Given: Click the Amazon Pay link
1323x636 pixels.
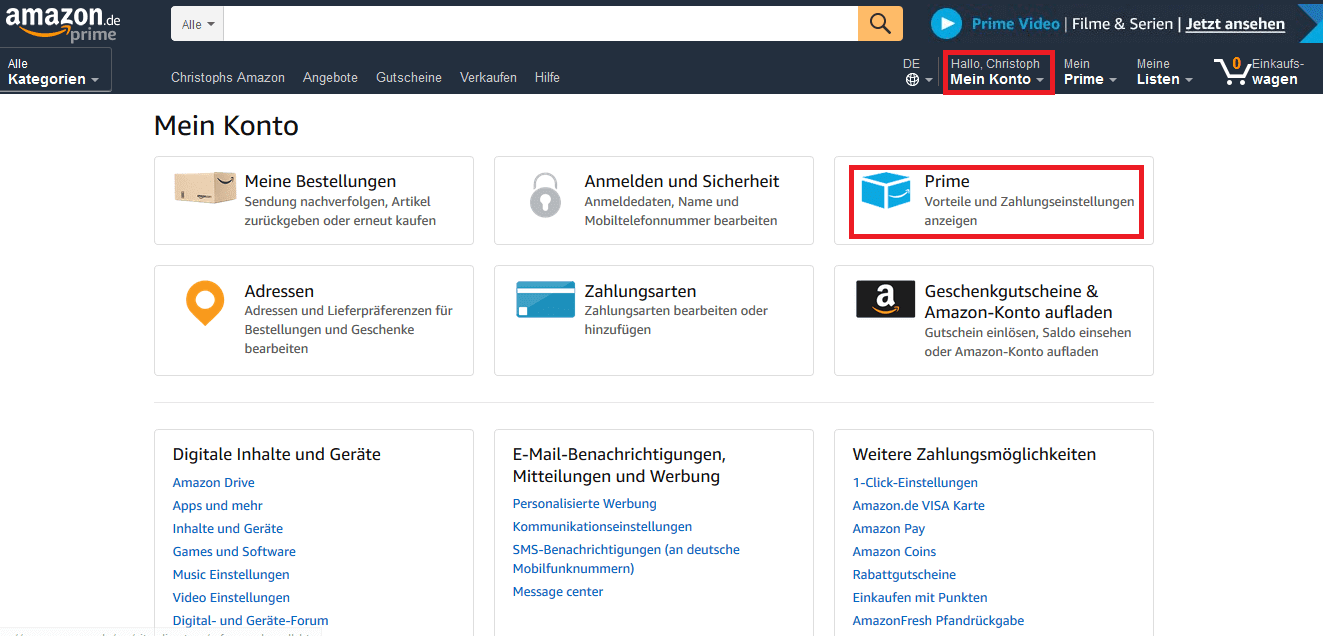Looking at the screenshot, I should (x=889, y=529).
